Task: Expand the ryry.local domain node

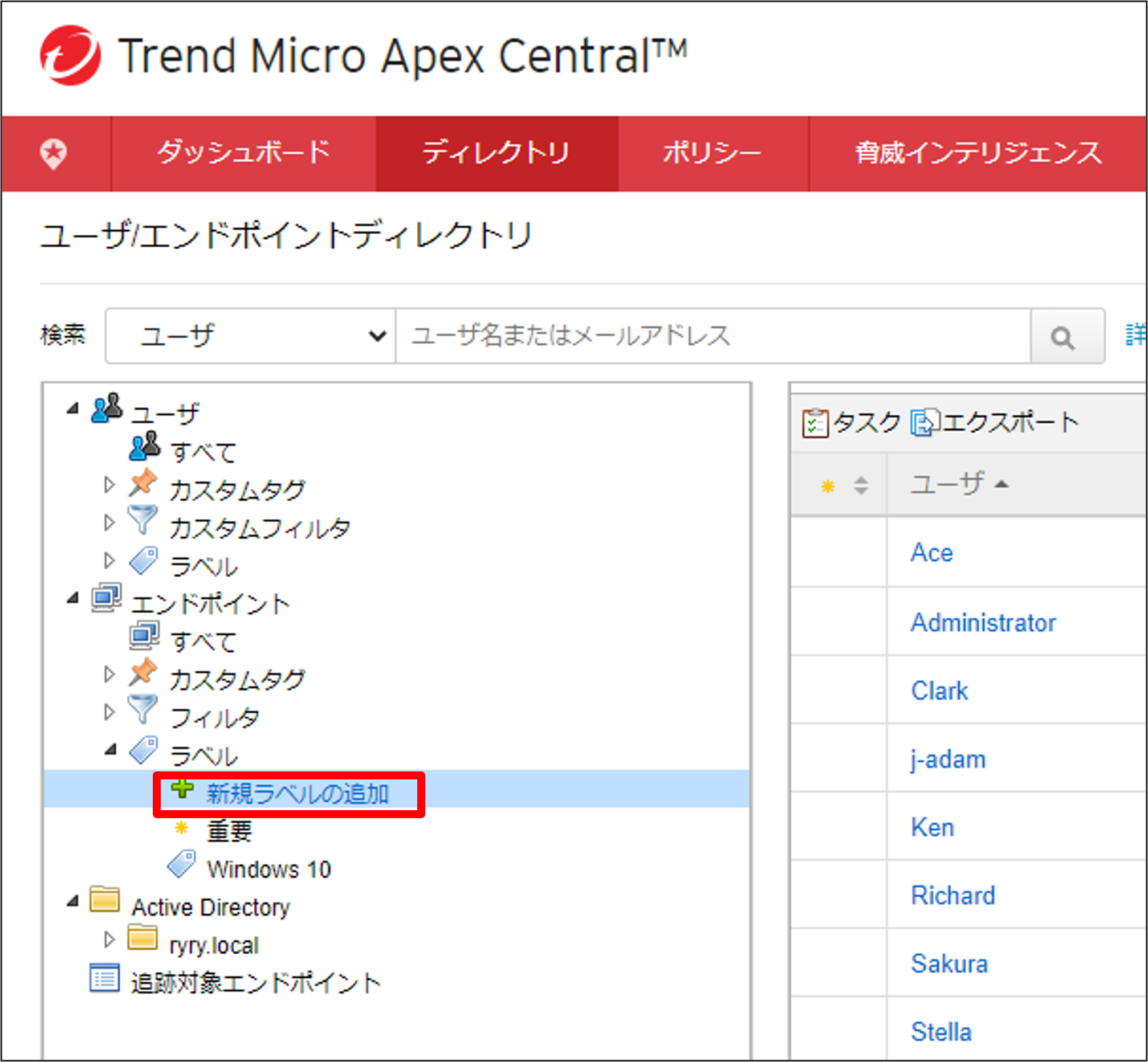Action: point(109,940)
